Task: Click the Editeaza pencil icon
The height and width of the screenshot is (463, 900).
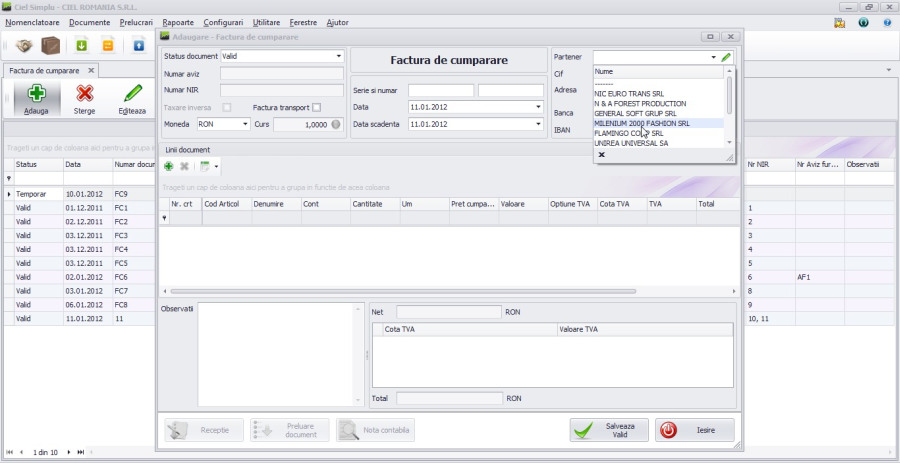Action: pyautogui.click(x=132, y=95)
